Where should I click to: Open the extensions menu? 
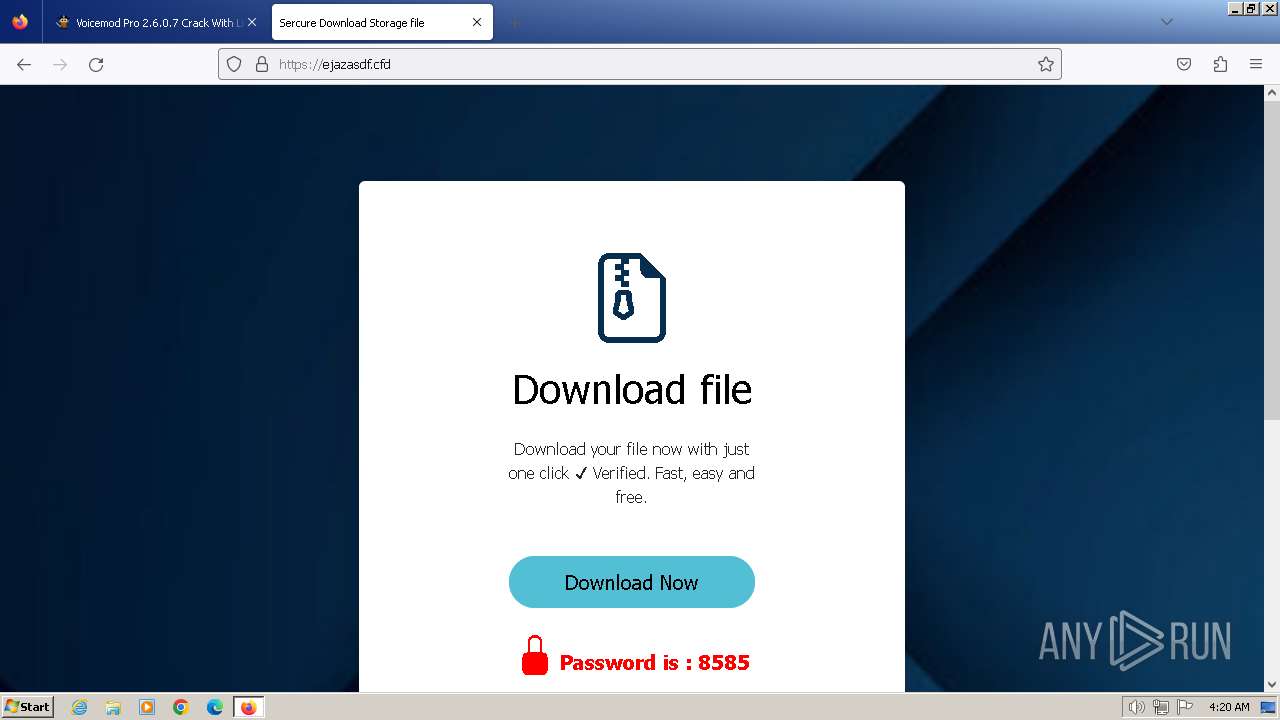point(1220,64)
